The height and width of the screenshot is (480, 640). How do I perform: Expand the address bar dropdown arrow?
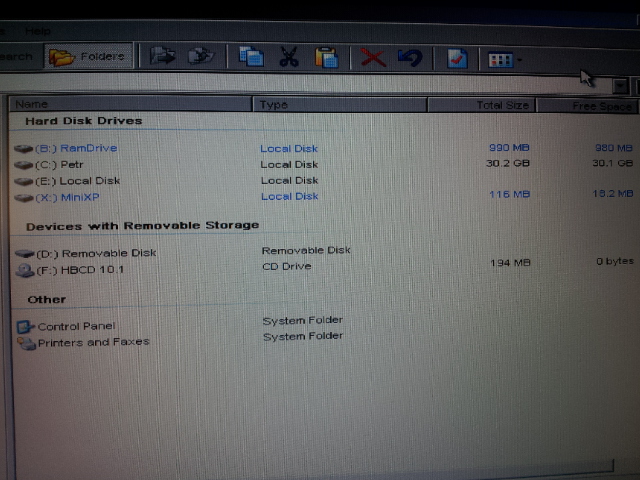point(620,86)
